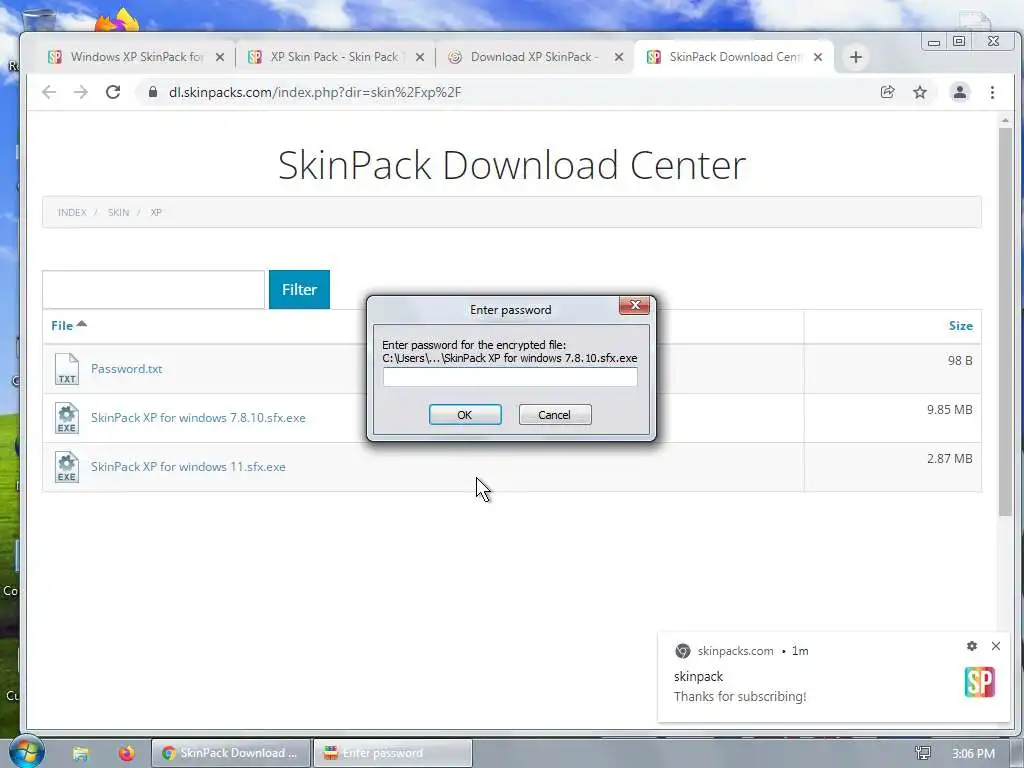This screenshot has height=768, width=1024.
Task: Click into the filter text box
Action: coord(153,289)
